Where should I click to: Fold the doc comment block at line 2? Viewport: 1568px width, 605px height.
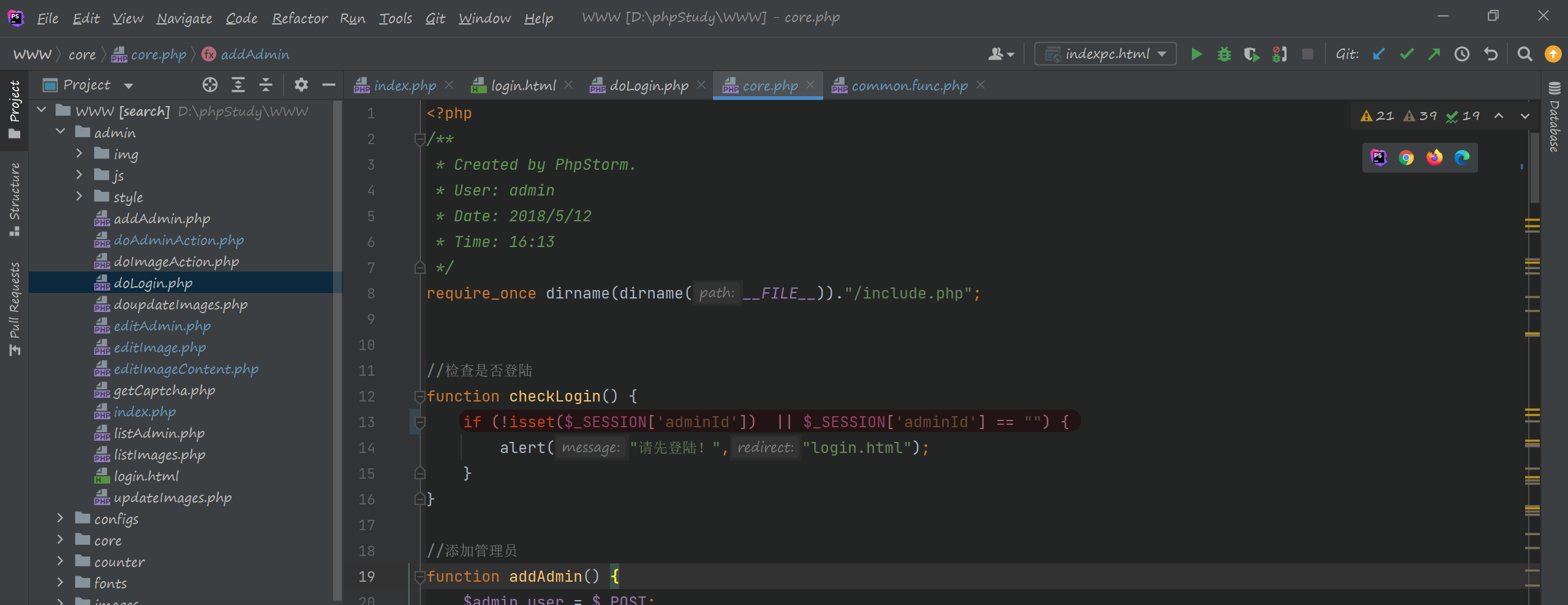pyautogui.click(x=420, y=139)
